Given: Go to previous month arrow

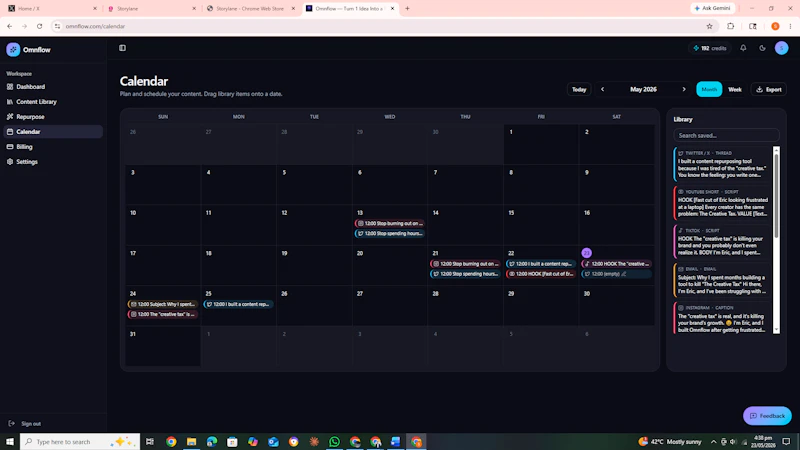Looking at the screenshot, I should pyautogui.click(x=603, y=89).
